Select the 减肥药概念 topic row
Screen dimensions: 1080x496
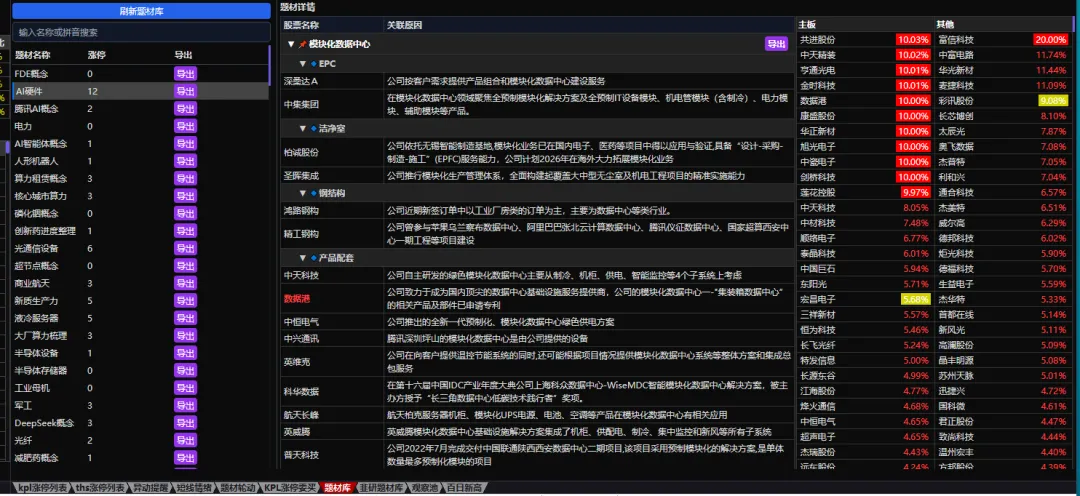(x=141, y=457)
